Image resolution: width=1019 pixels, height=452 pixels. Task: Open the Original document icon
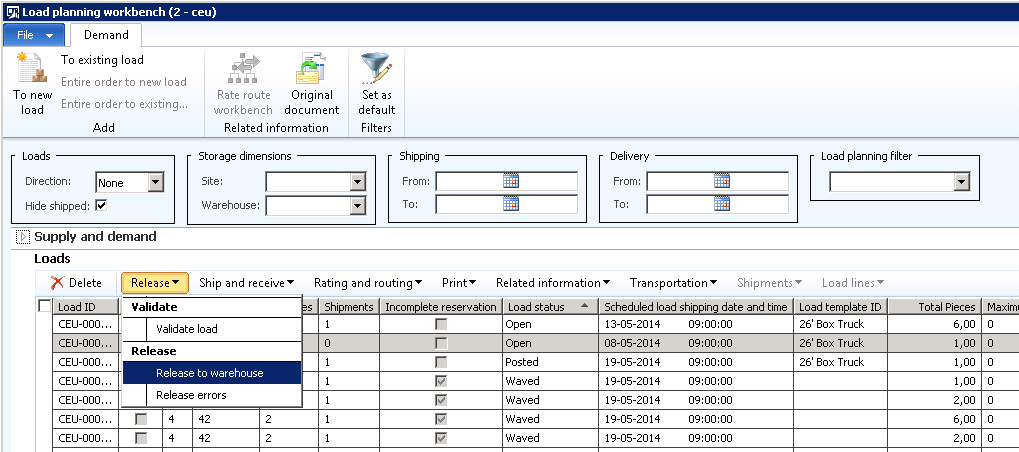pyautogui.click(x=311, y=72)
